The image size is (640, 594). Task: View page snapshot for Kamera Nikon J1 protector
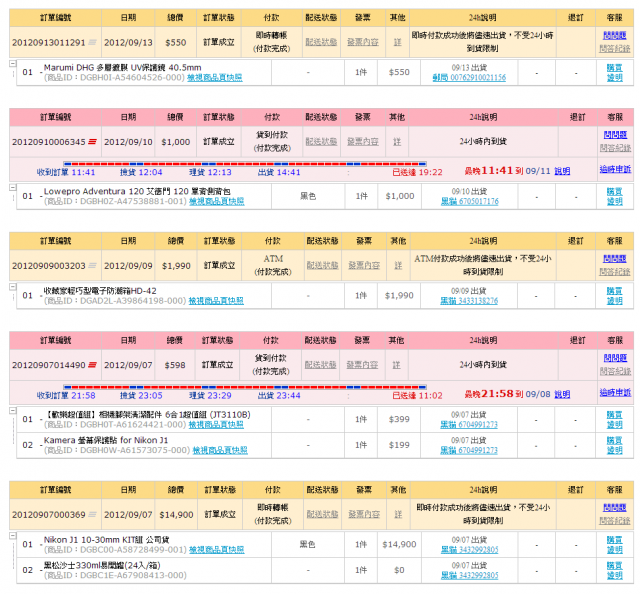(x=220, y=450)
